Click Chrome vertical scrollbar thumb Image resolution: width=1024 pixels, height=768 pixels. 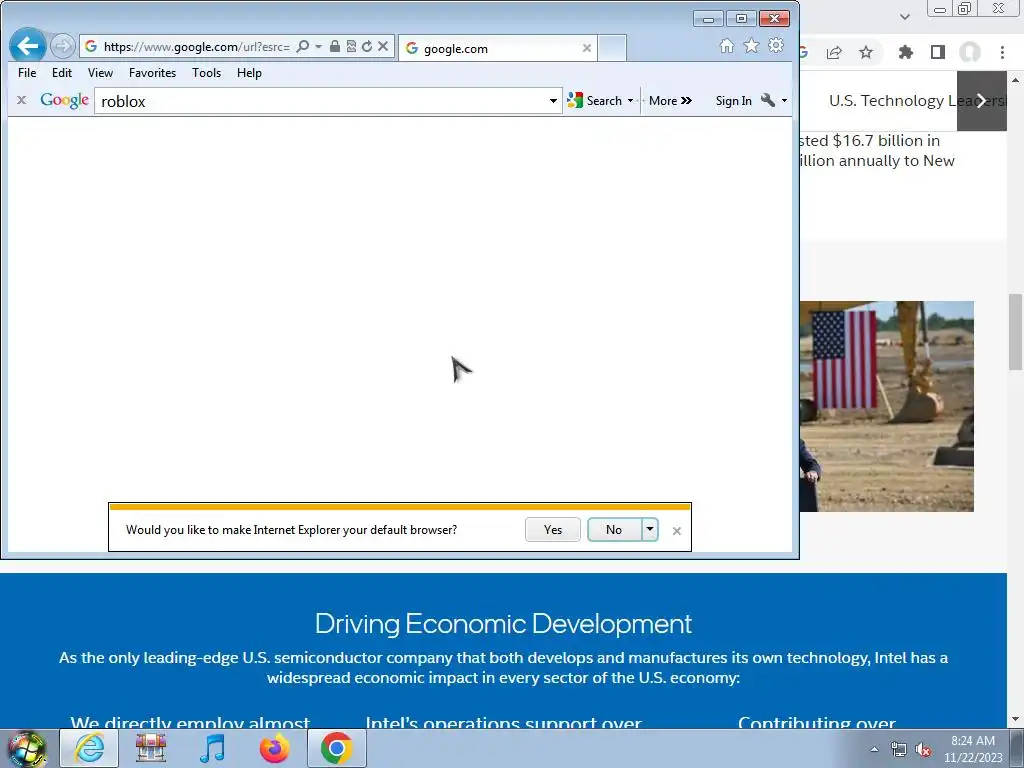coord(1016,332)
